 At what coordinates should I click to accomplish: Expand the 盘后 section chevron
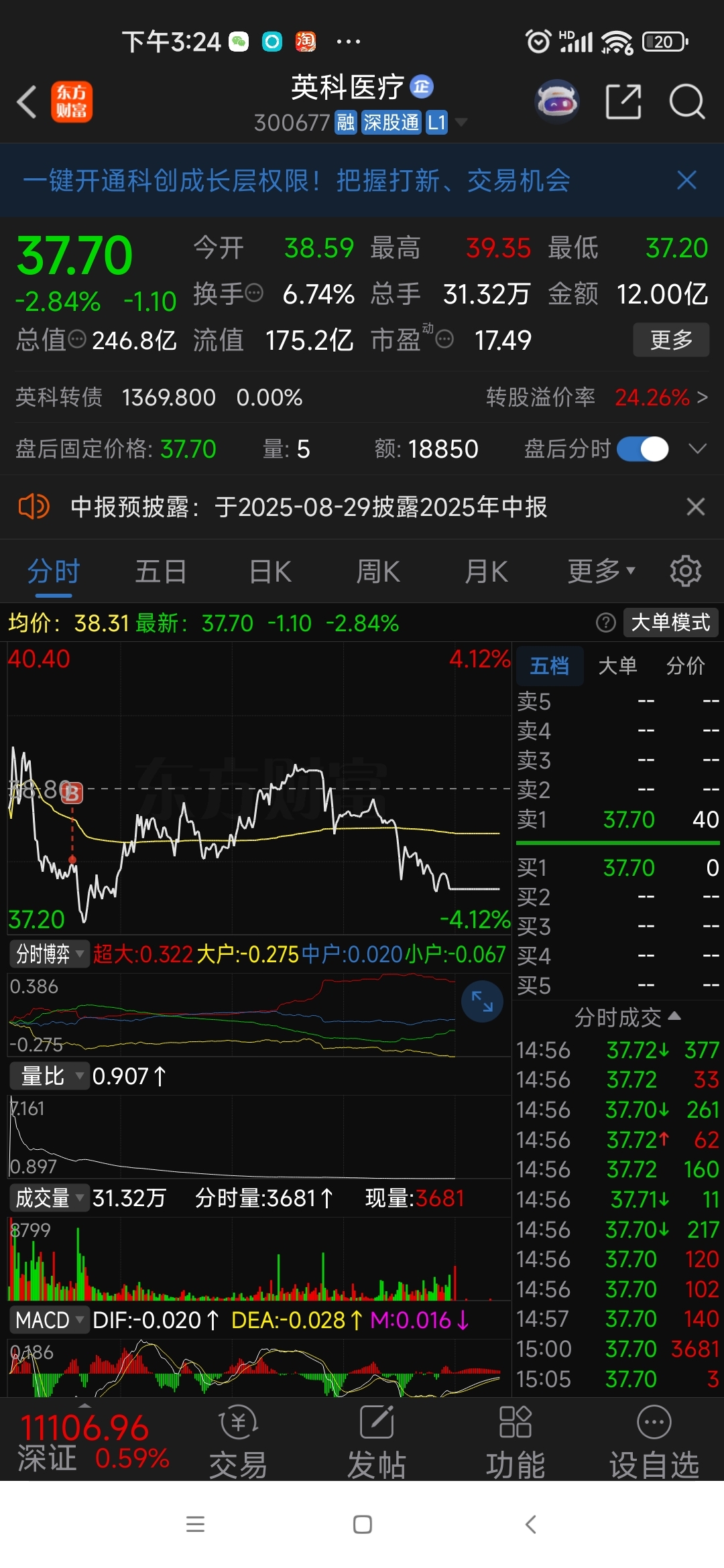tap(698, 448)
